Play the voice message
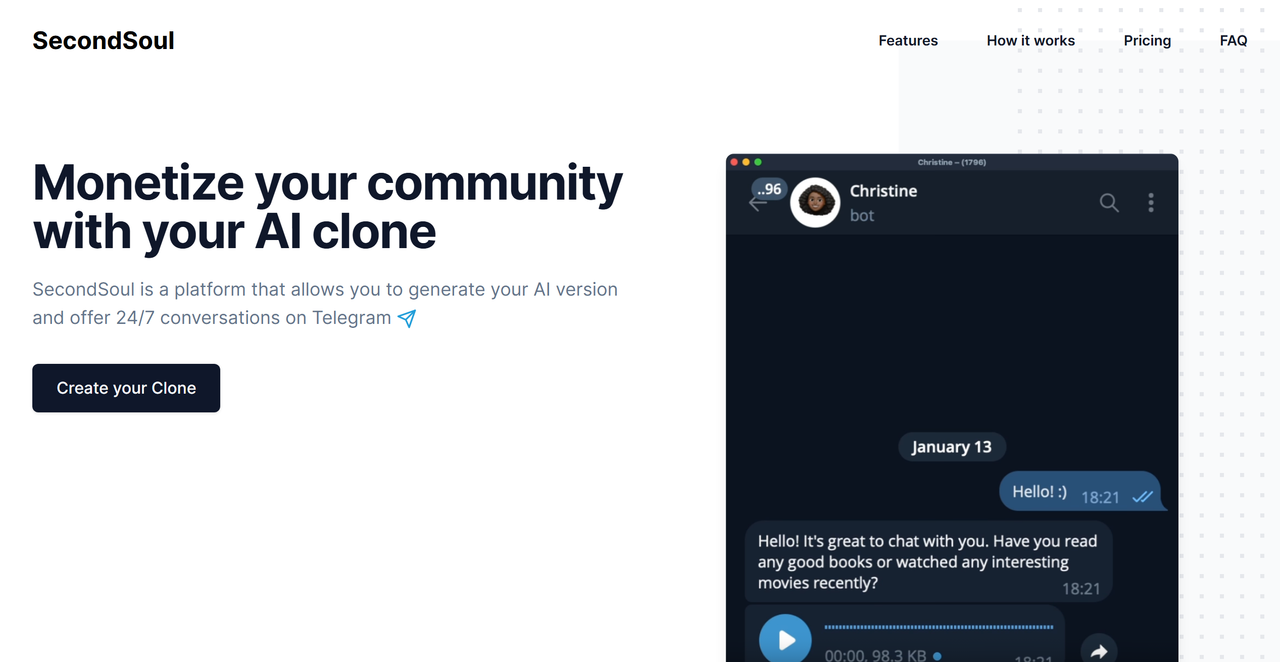Image resolution: width=1280 pixels, height=662 pixels. [x=785, y=639]
